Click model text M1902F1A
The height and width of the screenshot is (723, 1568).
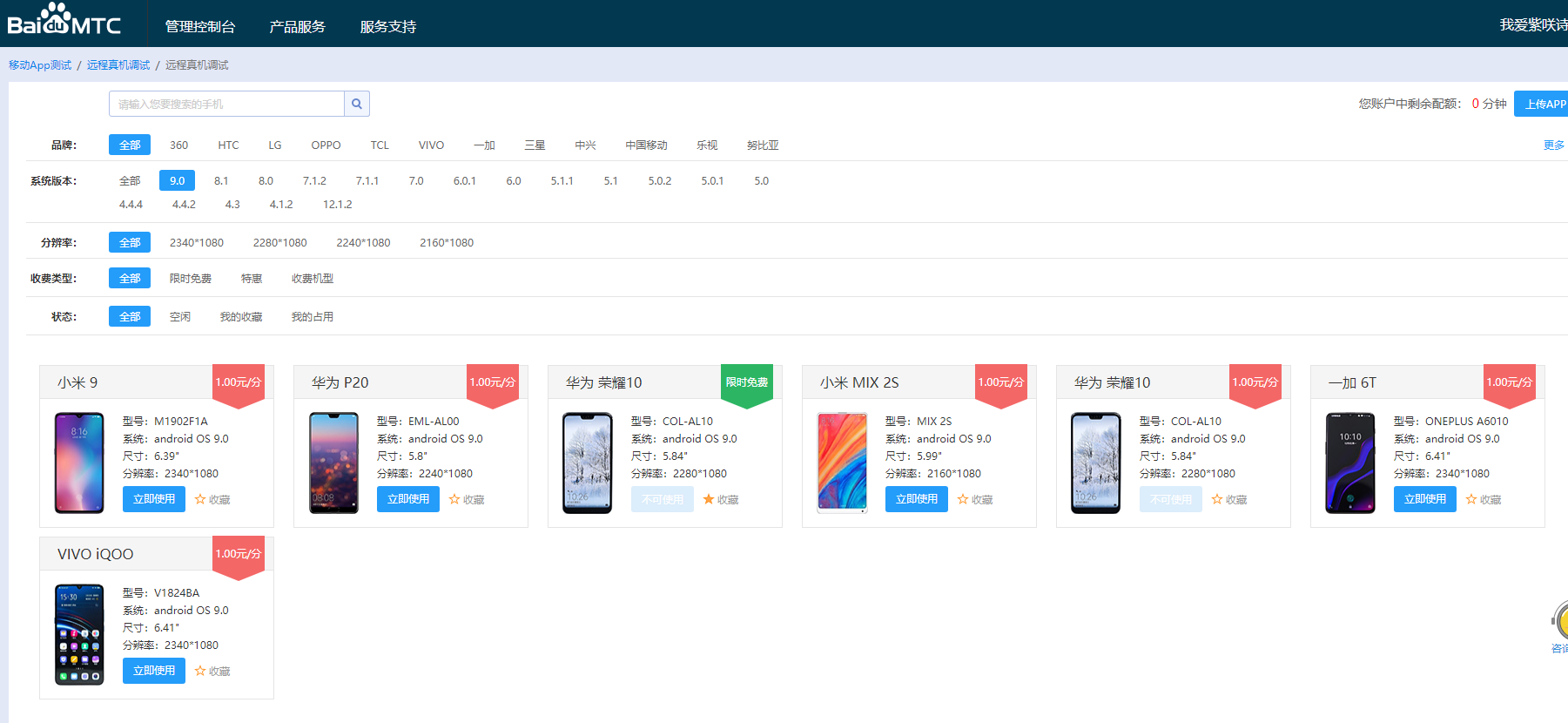(181, 422)
